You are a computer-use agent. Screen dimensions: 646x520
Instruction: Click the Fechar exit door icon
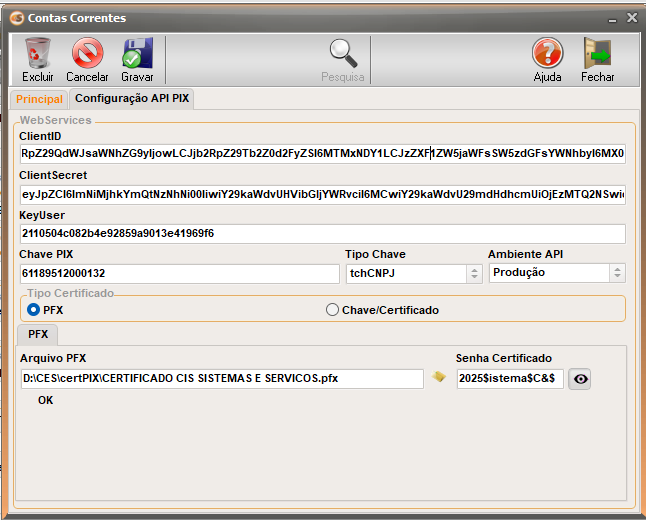(597, 54)
